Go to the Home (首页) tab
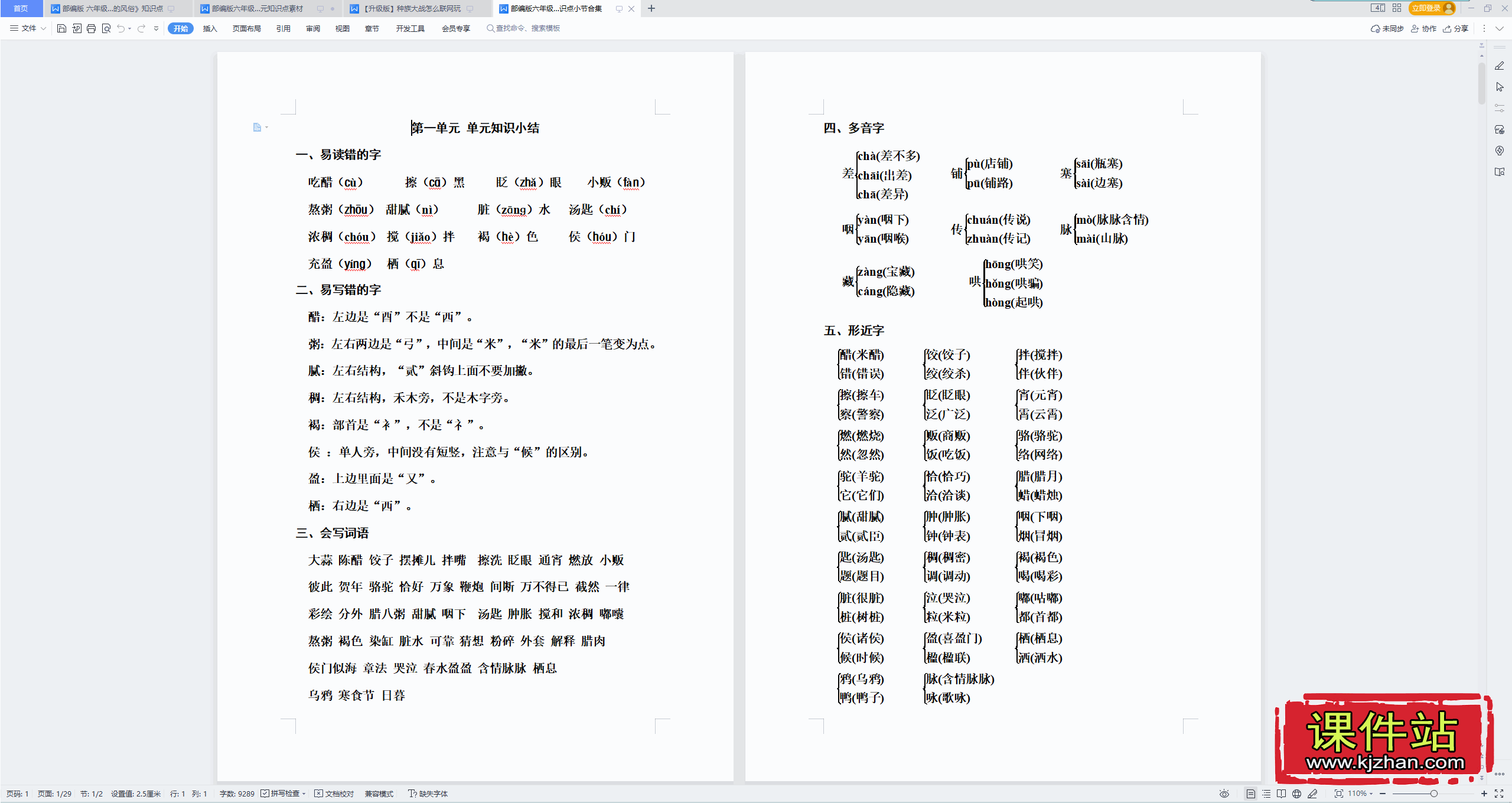Viewport: 1512px width, 803px height. point(21,8)
